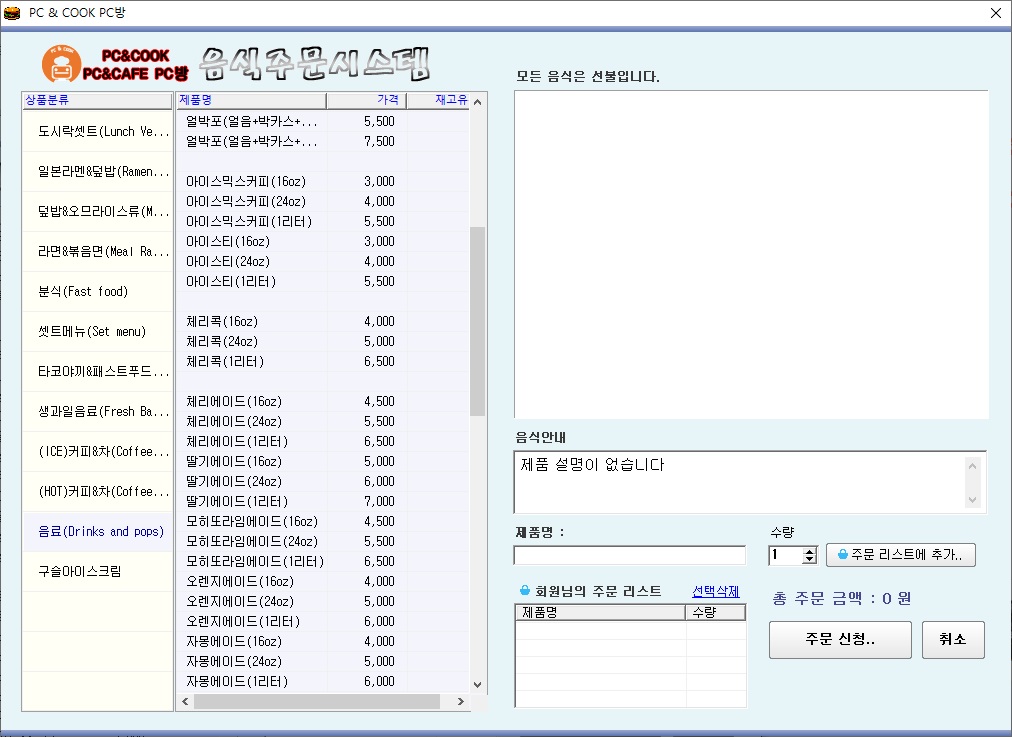Click order list 제품명 column header
Viewport: 1012px width, 737px height.
click(x=600, y=612)
